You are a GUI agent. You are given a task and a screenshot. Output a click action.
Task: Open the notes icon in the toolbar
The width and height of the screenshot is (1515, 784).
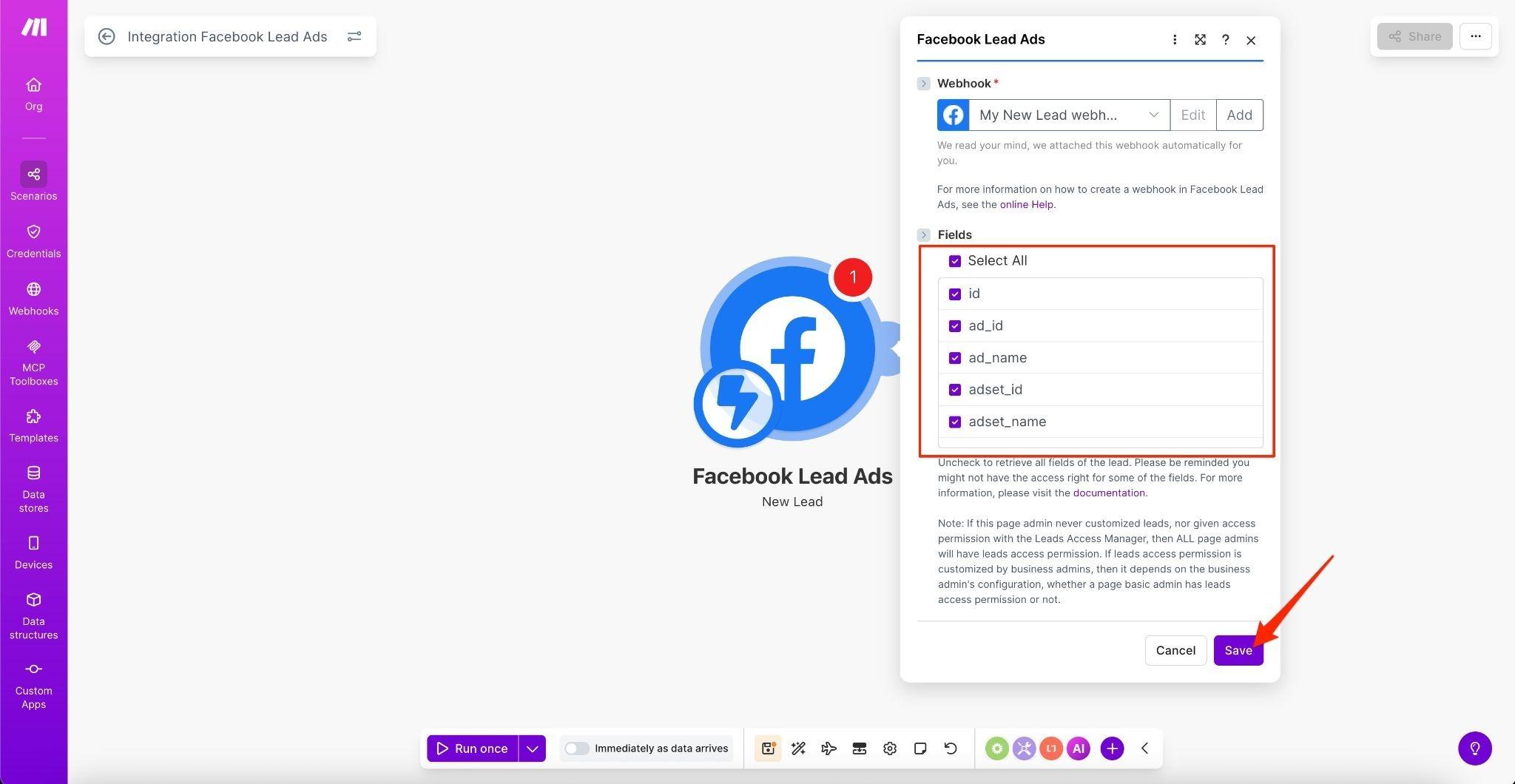920,748
